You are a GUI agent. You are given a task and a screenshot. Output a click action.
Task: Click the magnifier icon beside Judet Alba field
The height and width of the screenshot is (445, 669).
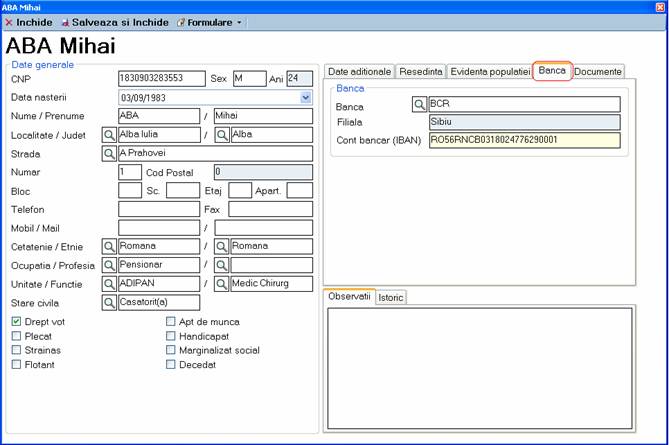[221, 135]
